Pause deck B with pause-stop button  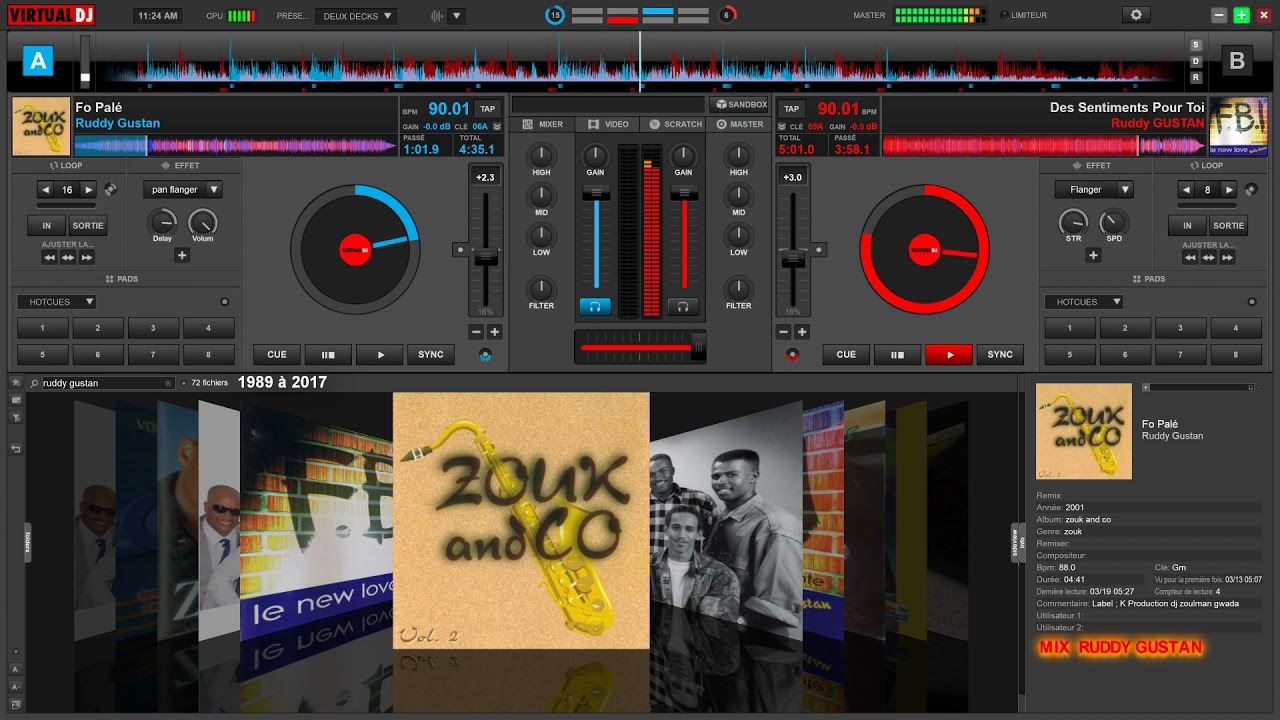897,355
